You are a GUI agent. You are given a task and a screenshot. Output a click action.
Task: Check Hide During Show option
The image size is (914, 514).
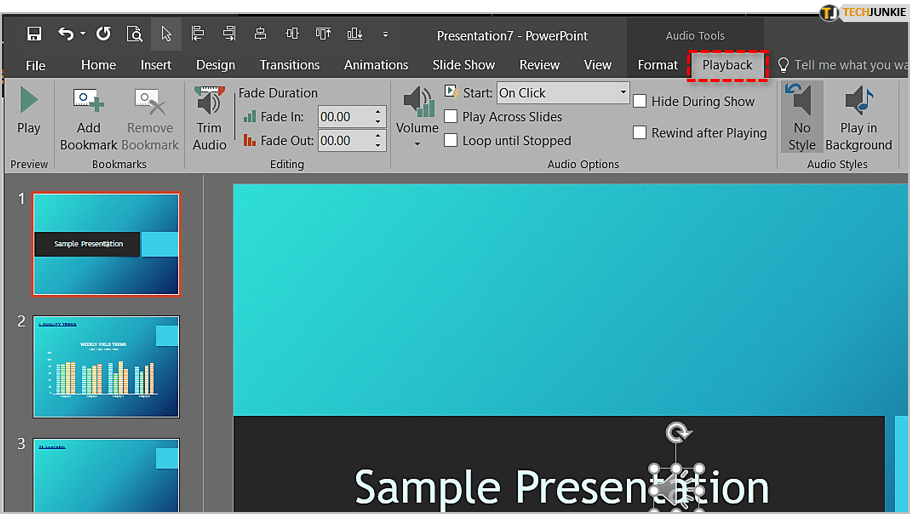640,101
